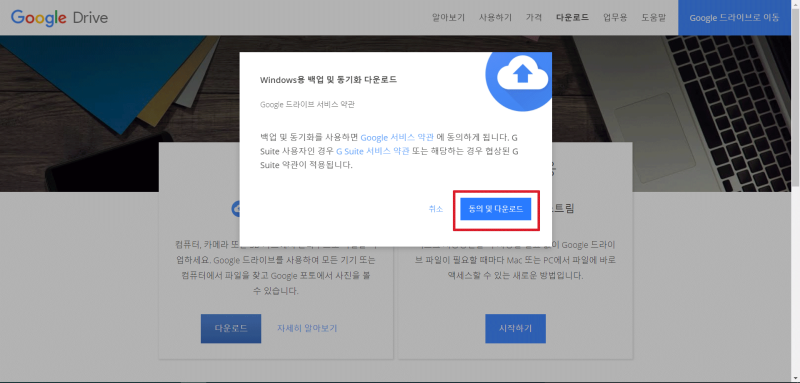Viewport: 800px width, 383px height.
Task: Open the 도움말 navigation item
Action: pos(654,17)
